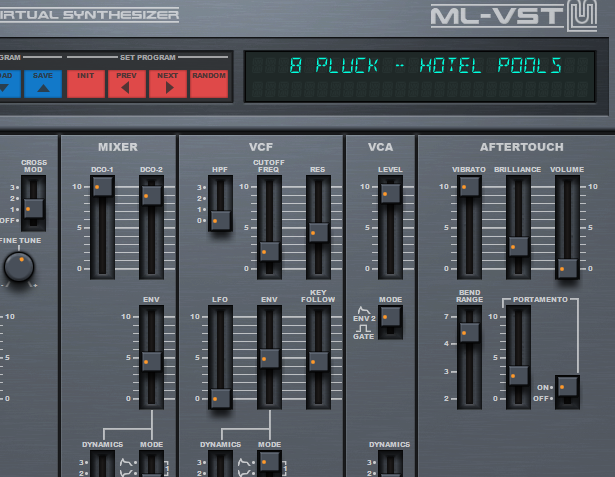Click the Aftertouch VIBRATO slider handle

tap(469, 187)
